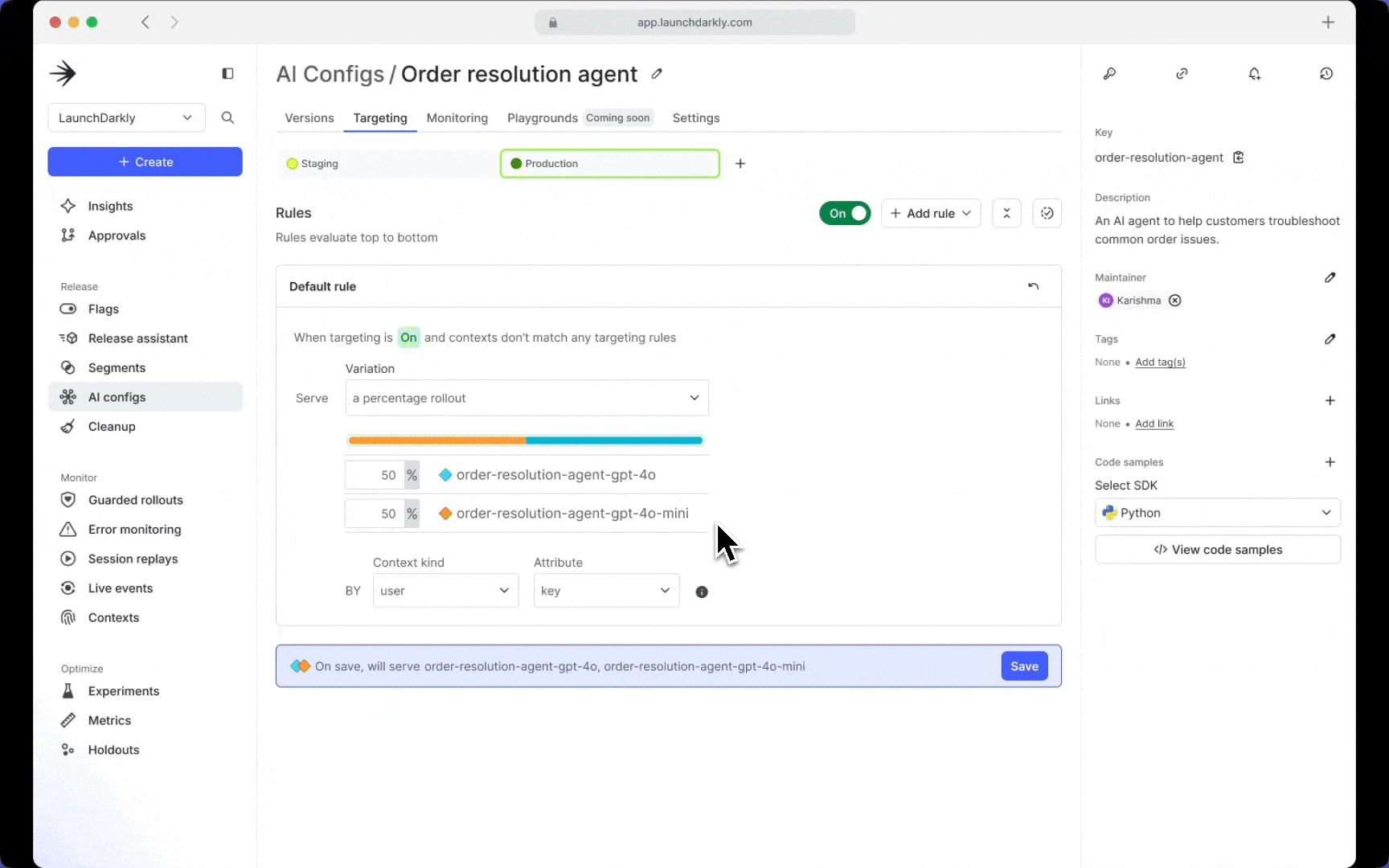Click the gpt-4o percentage input field
Screen dimensions: 1389x868
tap(375, 475)
